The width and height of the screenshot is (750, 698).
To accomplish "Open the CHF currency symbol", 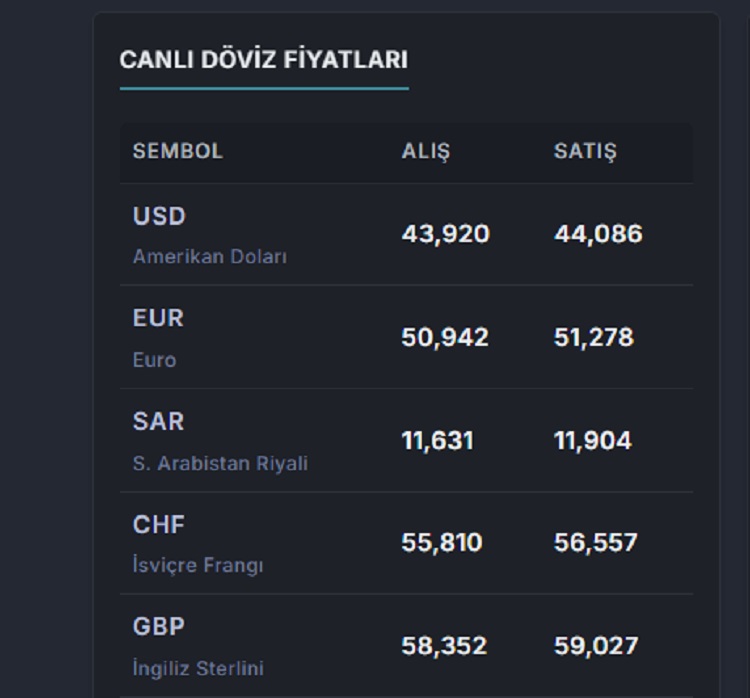I will coord(158,524).
